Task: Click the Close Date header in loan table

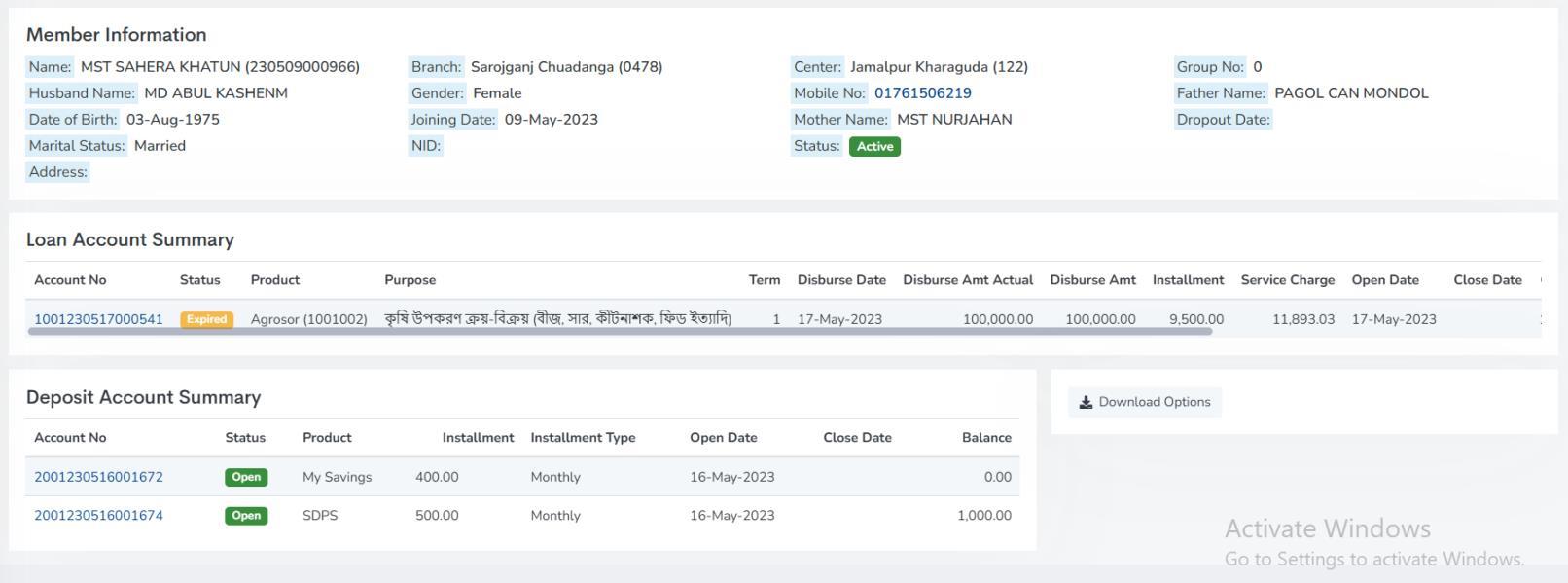Action: tap(1487, 280)
